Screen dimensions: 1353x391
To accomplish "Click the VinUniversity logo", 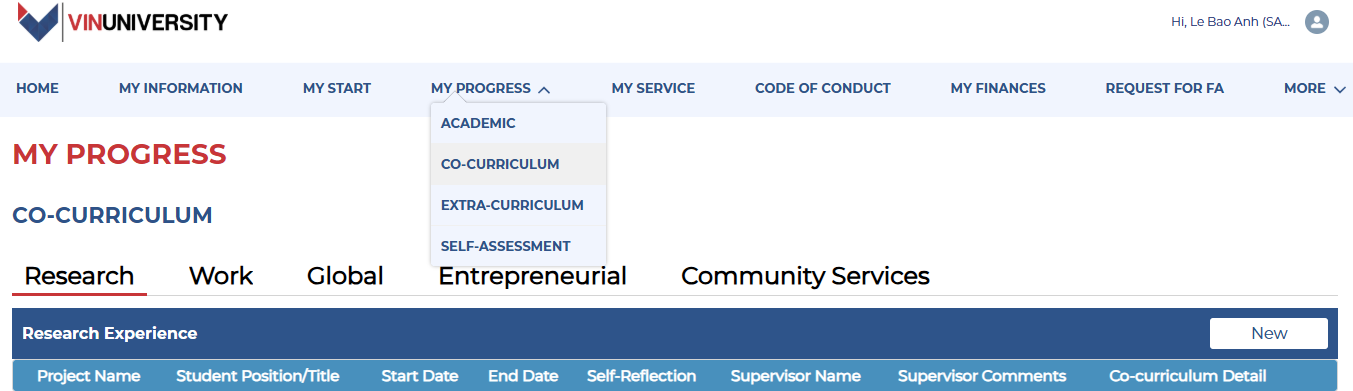I will [122, 22].
